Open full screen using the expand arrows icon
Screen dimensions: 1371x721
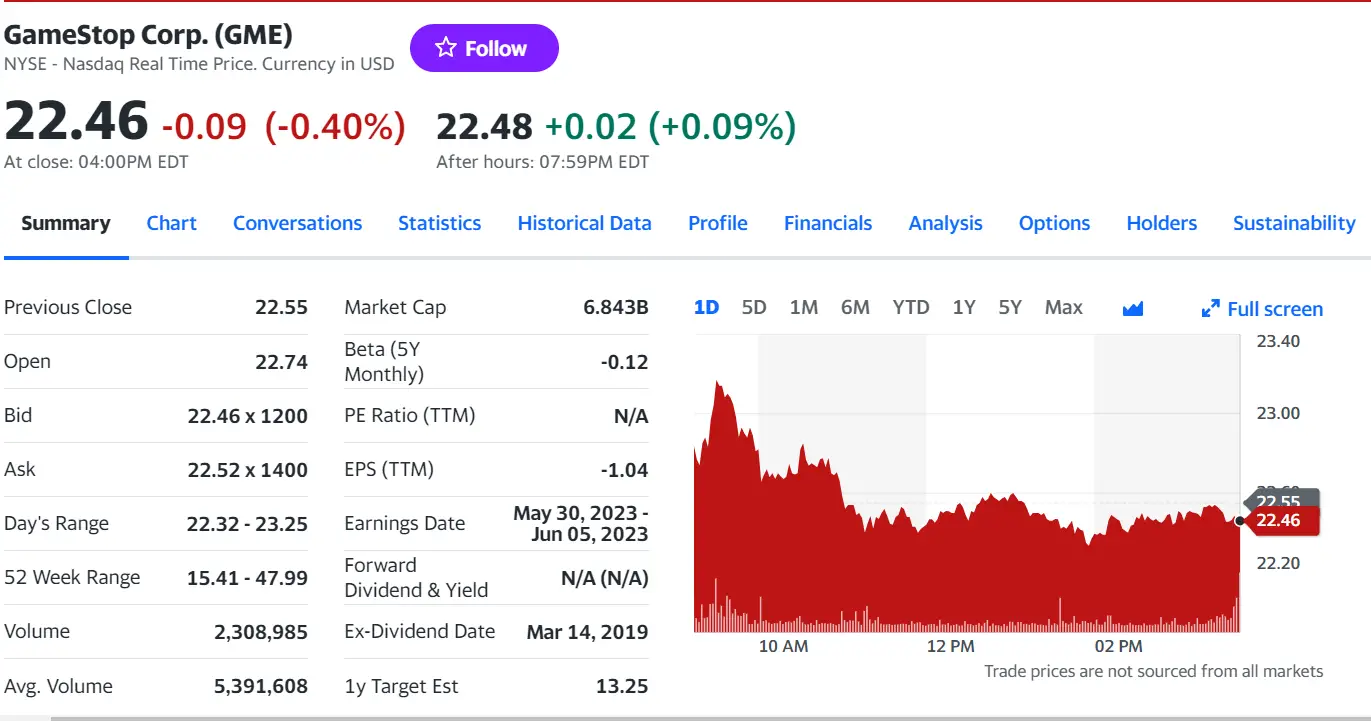coord(1211,308)
